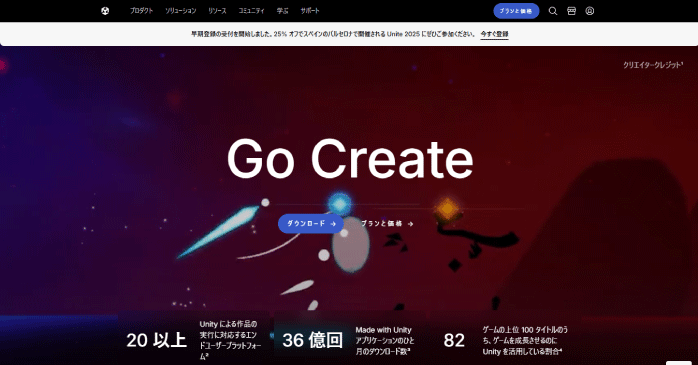
Task: Open the search magnifier icon
Action: (x=552, y=11)
